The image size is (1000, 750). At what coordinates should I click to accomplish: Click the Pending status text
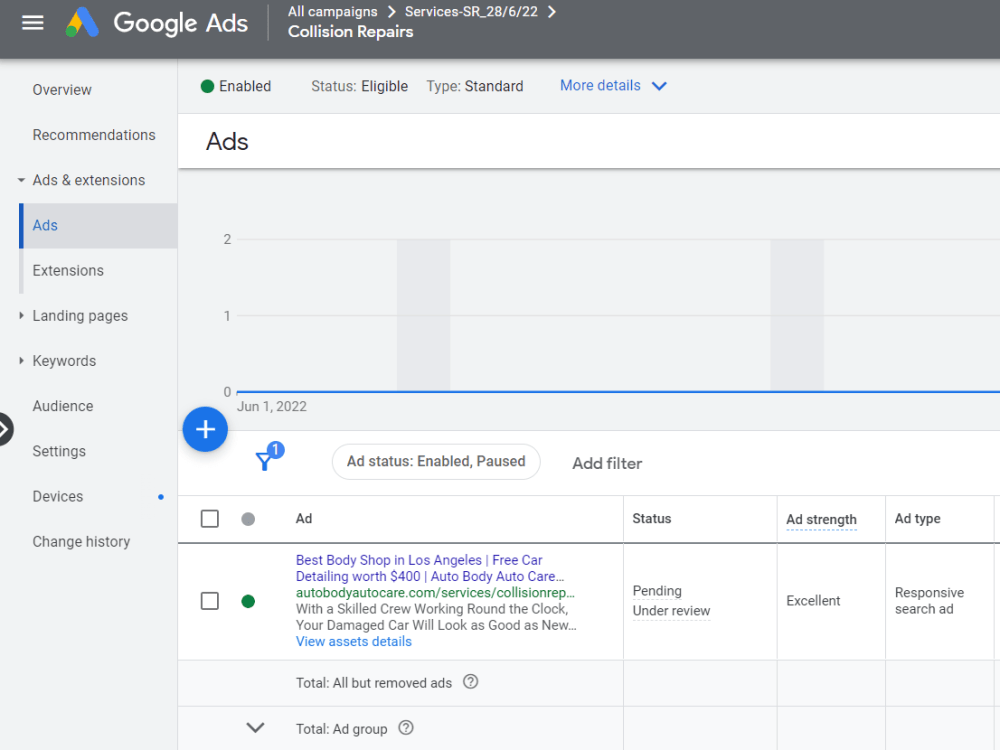tap(657, 591)
